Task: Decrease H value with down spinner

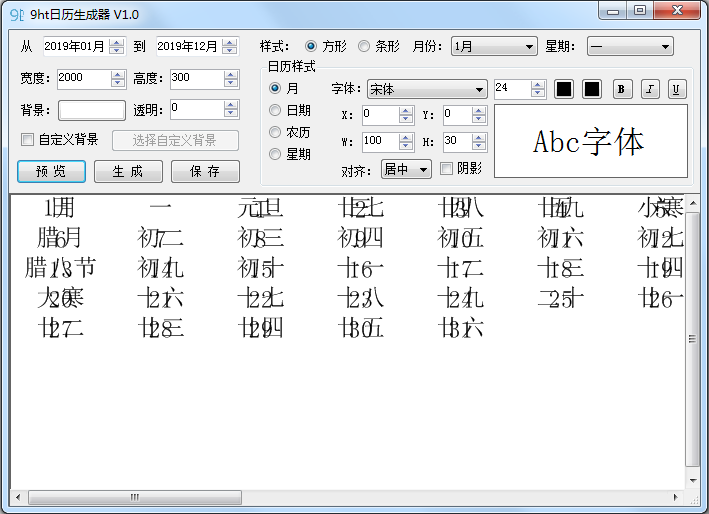Action: [x=478, y=146]
